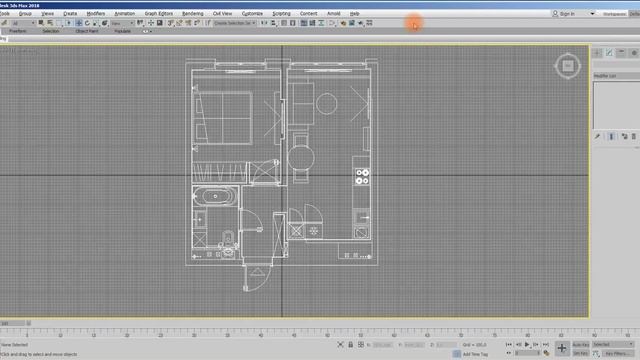Toggle Angle Snap
640x360 pixels.
click(x=179, y=23)
